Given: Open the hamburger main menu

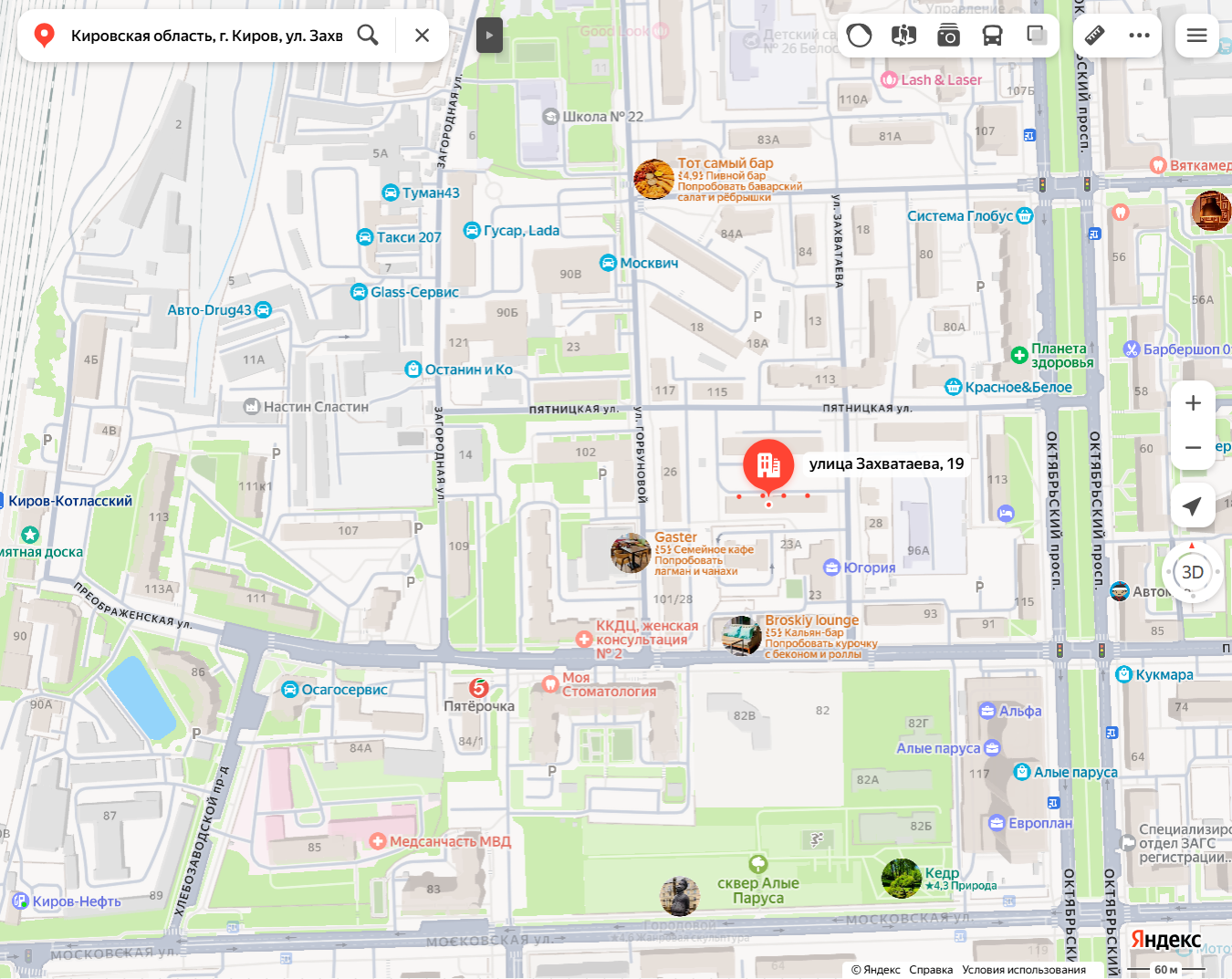Looking at the screenshot, I should (1196, 36).
